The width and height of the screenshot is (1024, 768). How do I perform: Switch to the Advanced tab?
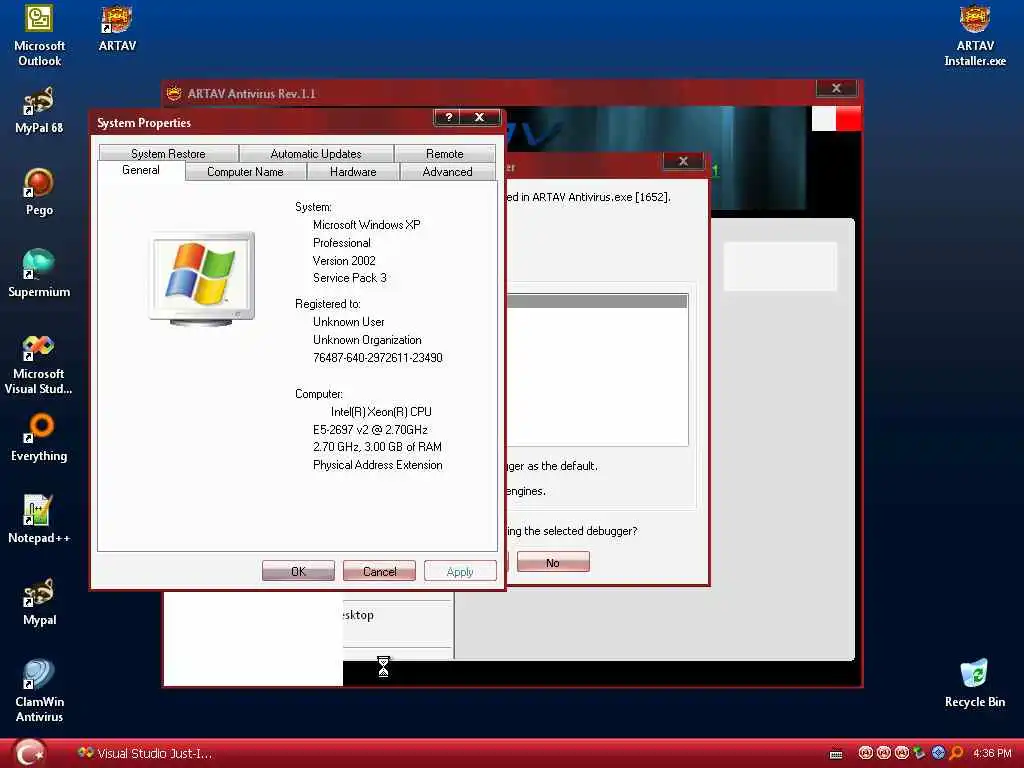point(447,172)
